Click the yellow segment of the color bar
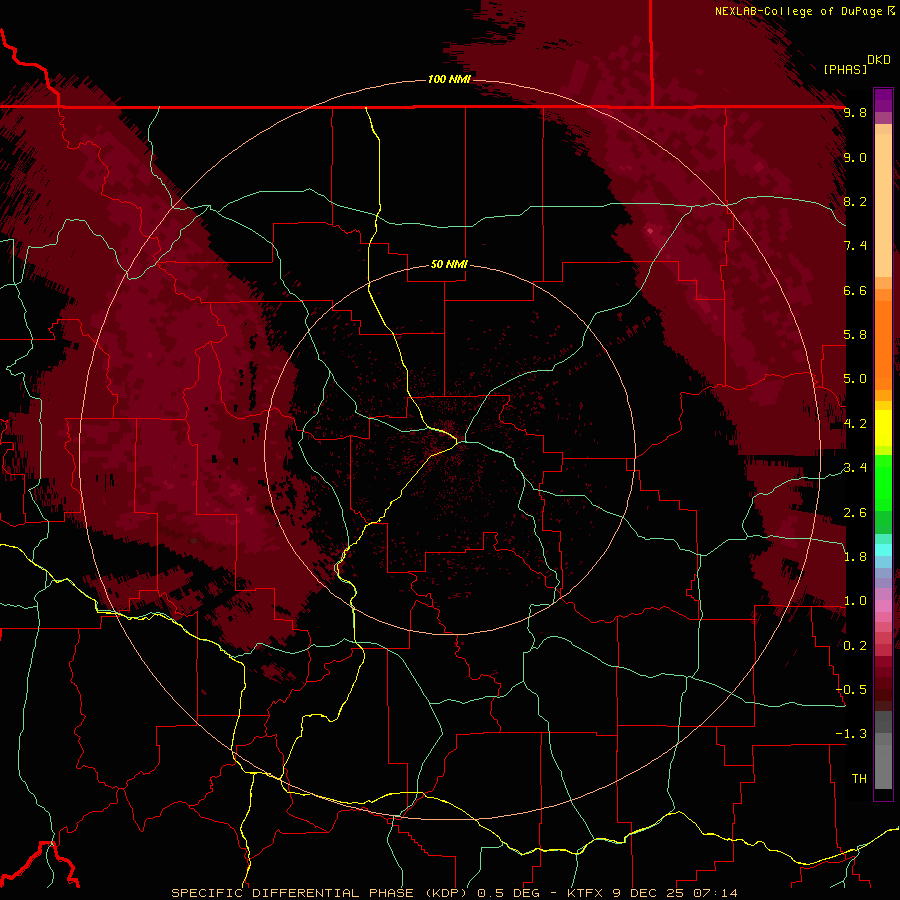Viewport: 900px width, 900px height. (883, 428)
